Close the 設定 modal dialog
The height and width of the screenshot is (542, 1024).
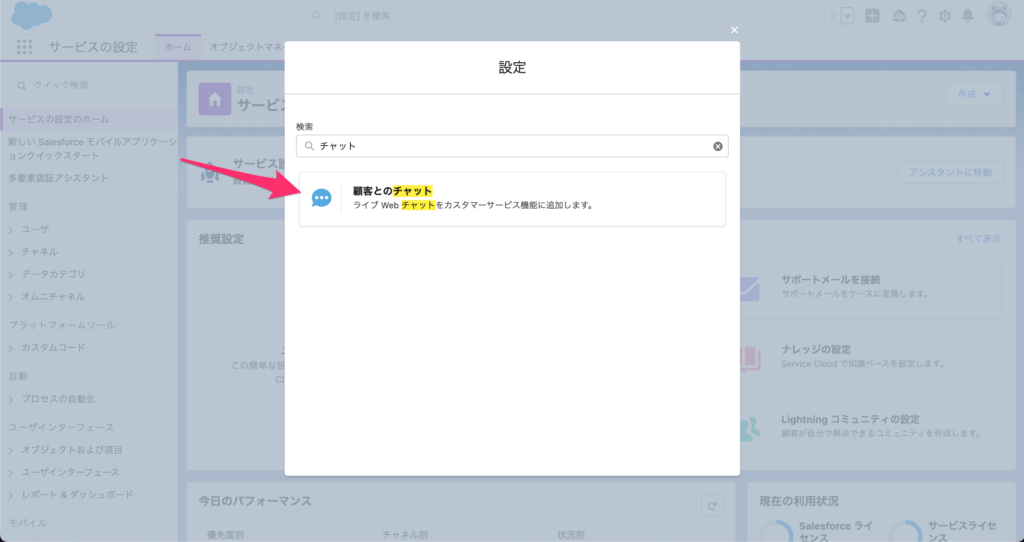click(734, 30)
